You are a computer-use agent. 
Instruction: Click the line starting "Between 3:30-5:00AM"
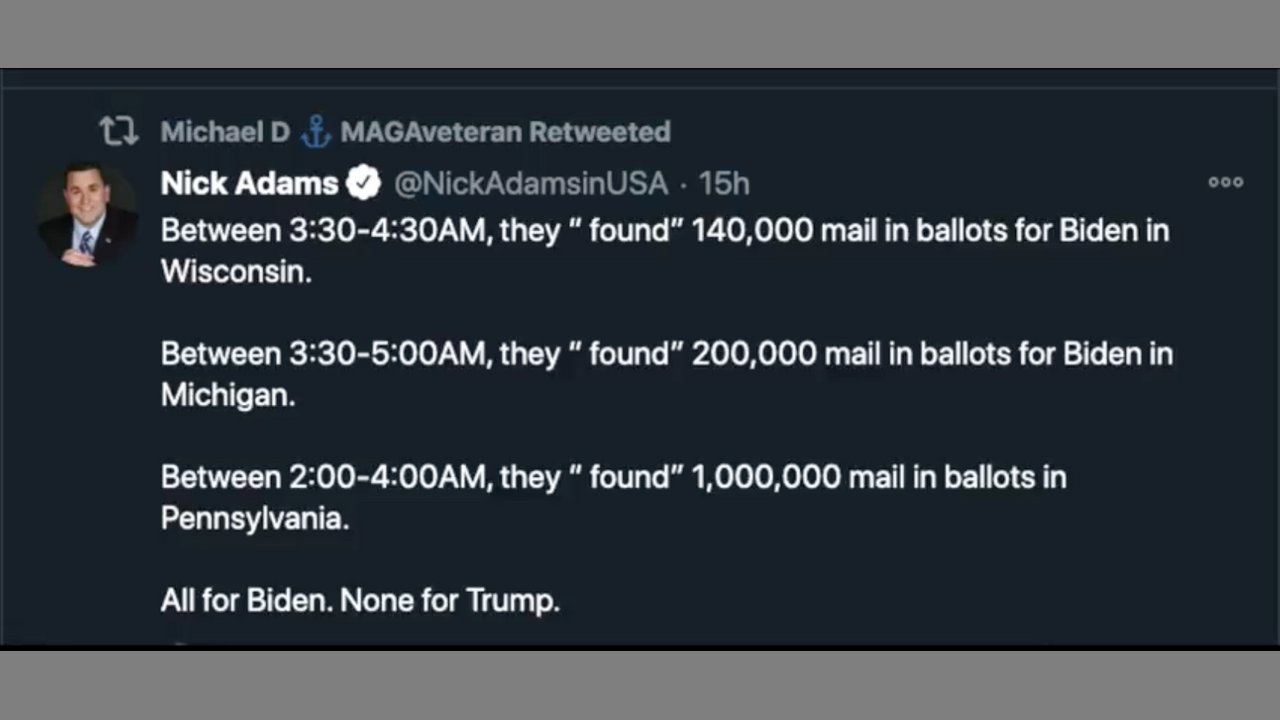[666, 354]
